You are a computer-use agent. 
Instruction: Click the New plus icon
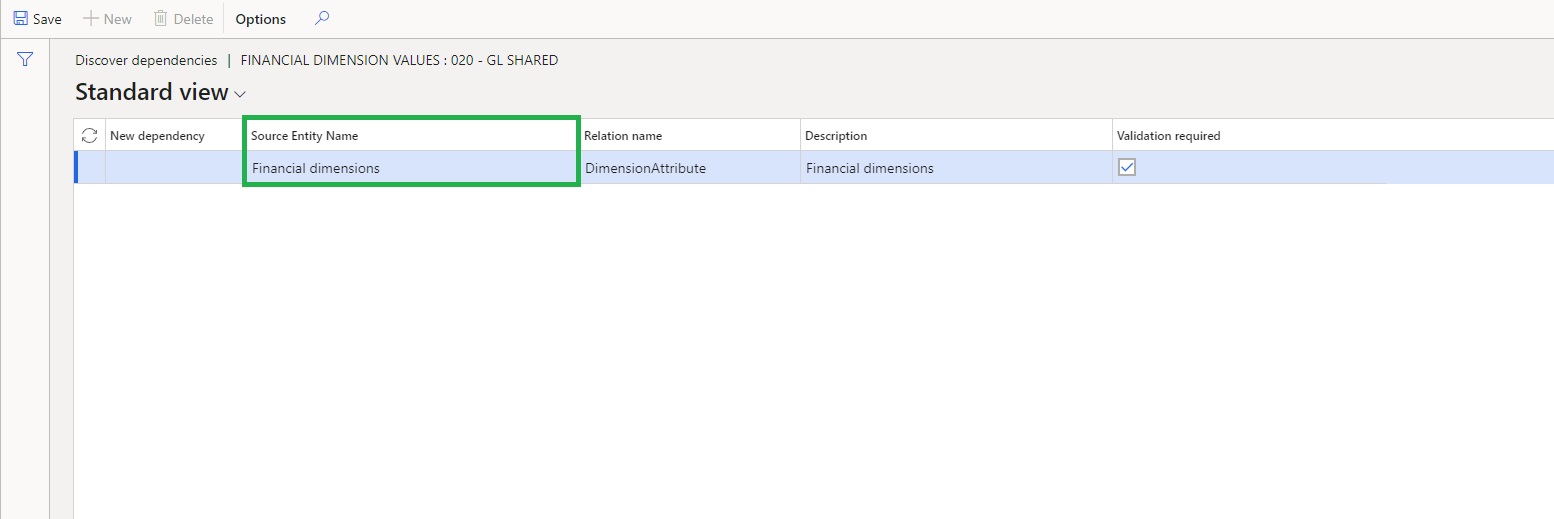coord(90,19)
